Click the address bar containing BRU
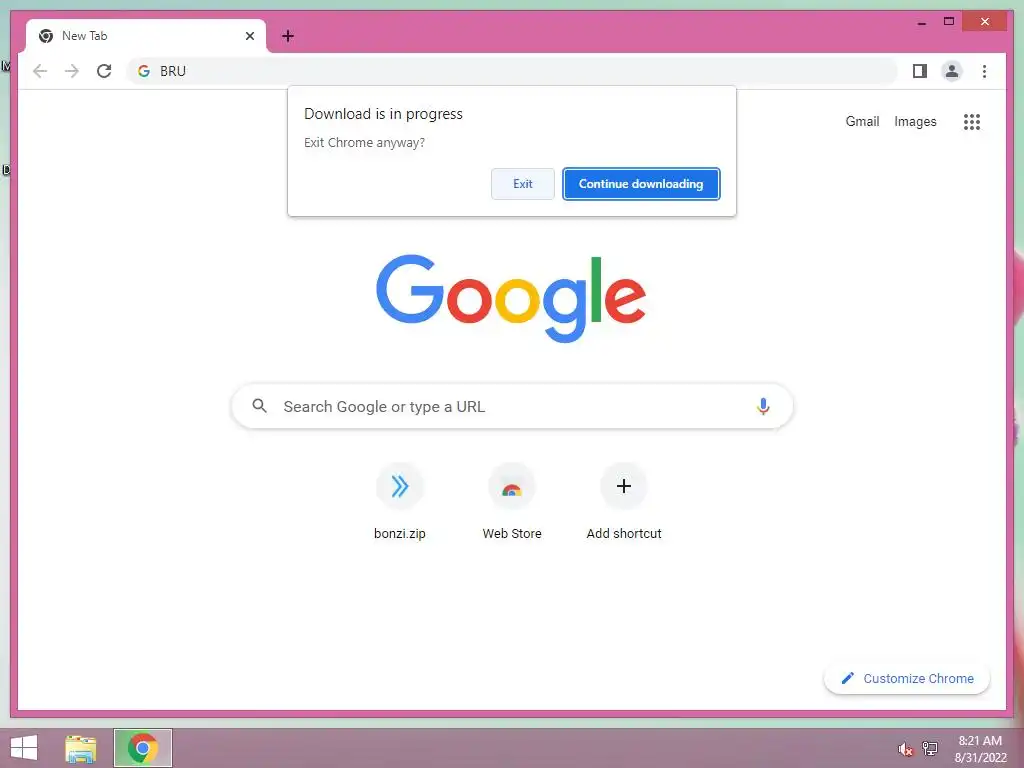Screen dimensions: 1024x768 (512, 71)
